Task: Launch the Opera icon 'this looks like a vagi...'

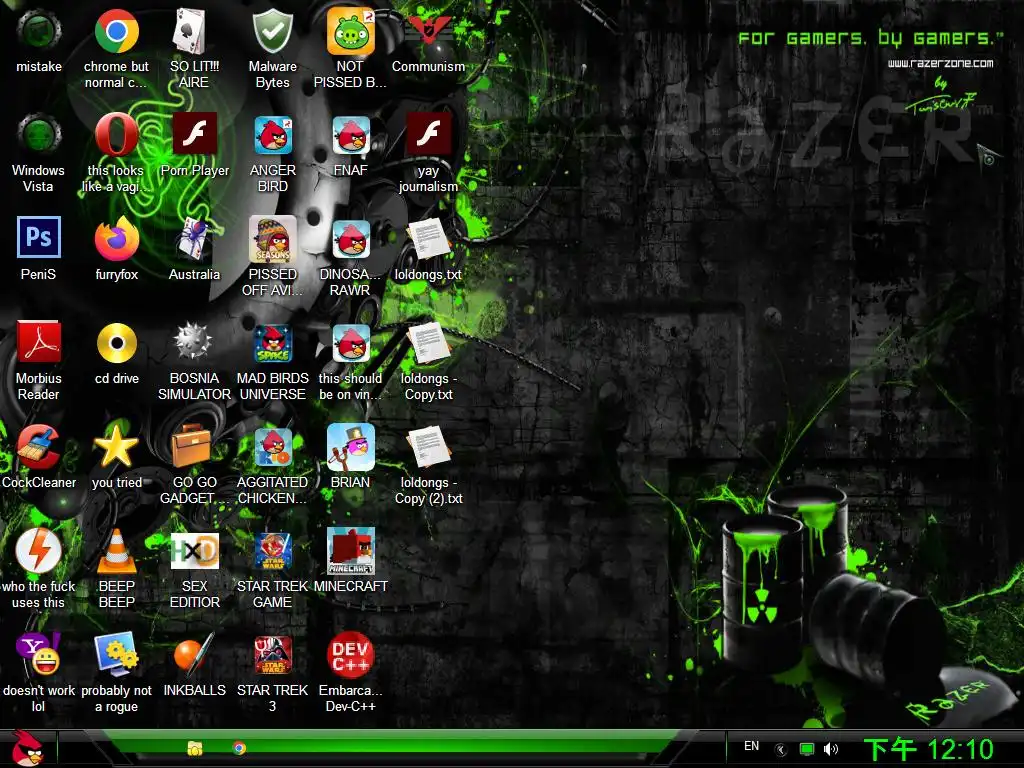Action: tap(116, 135)
